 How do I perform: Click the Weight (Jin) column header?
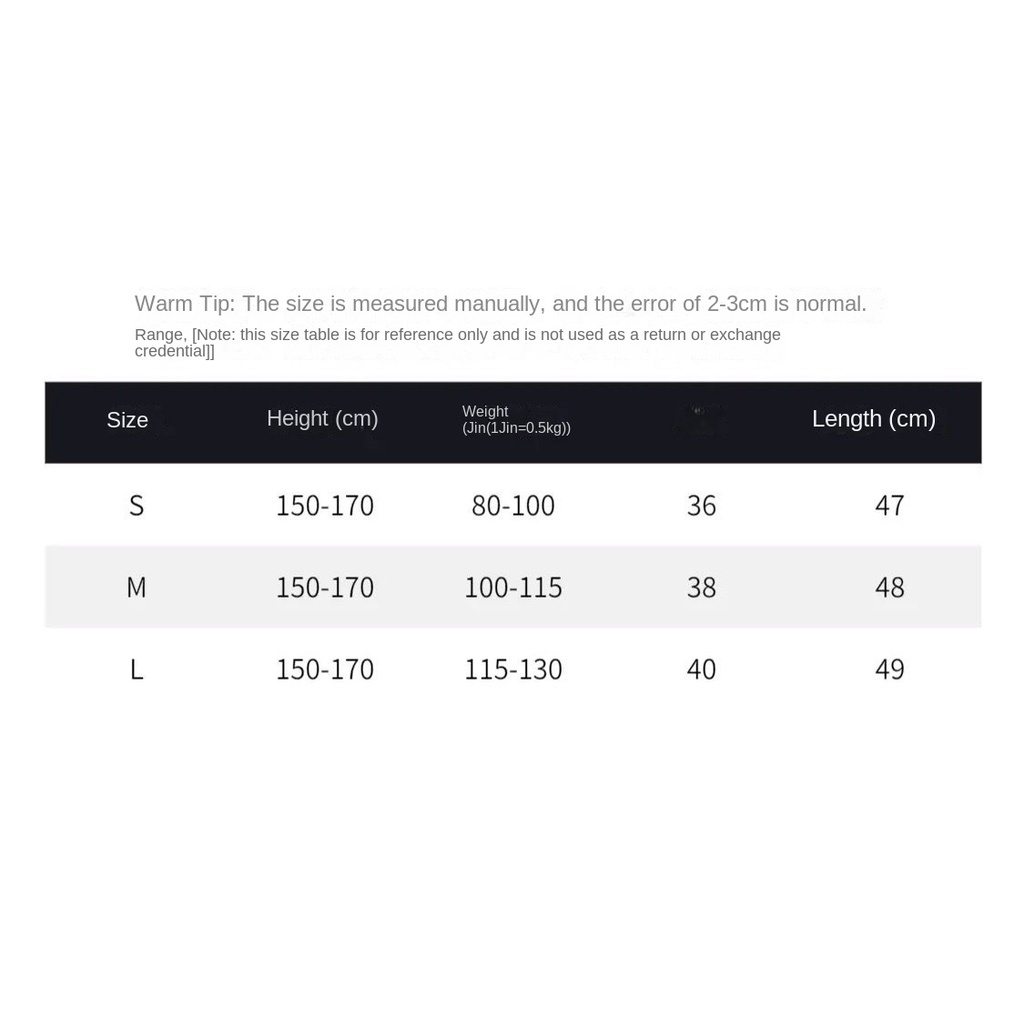[x=516, y=420]
